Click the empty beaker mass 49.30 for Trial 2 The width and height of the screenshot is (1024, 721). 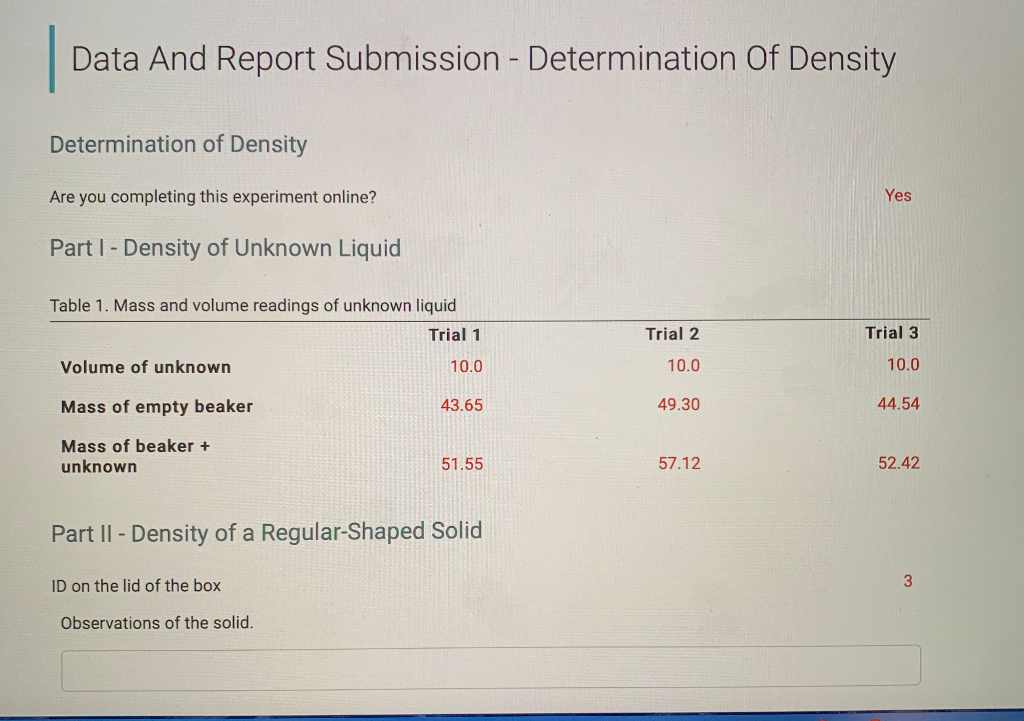679,404
